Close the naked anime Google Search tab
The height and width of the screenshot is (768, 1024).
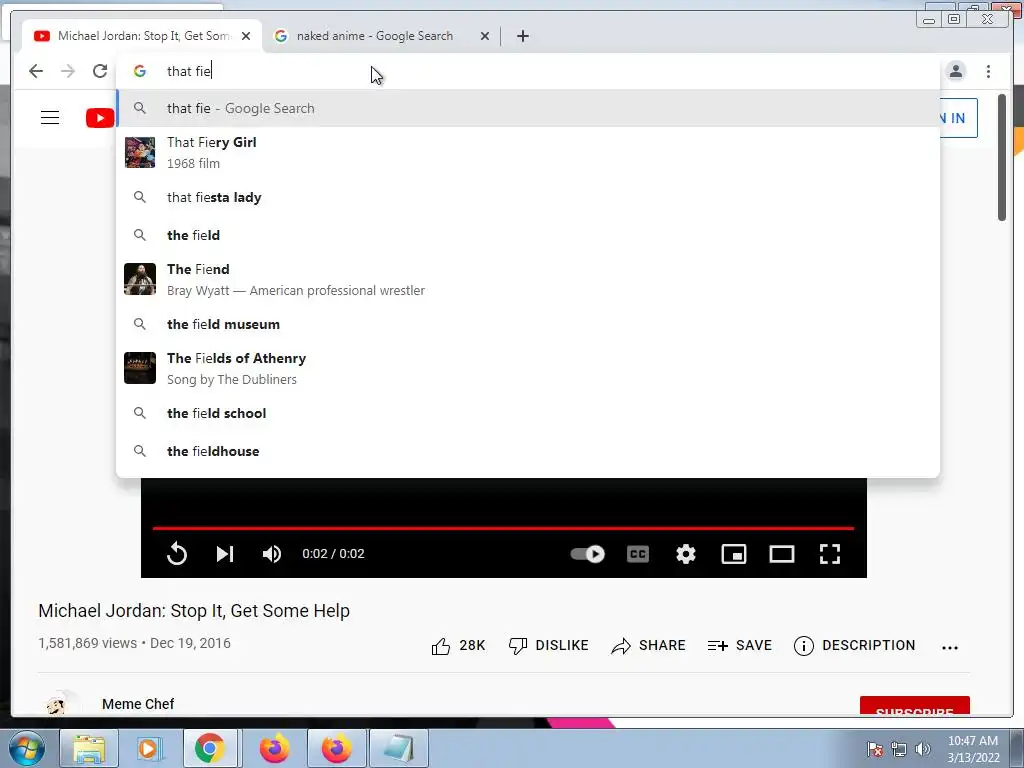pos(485,36)
